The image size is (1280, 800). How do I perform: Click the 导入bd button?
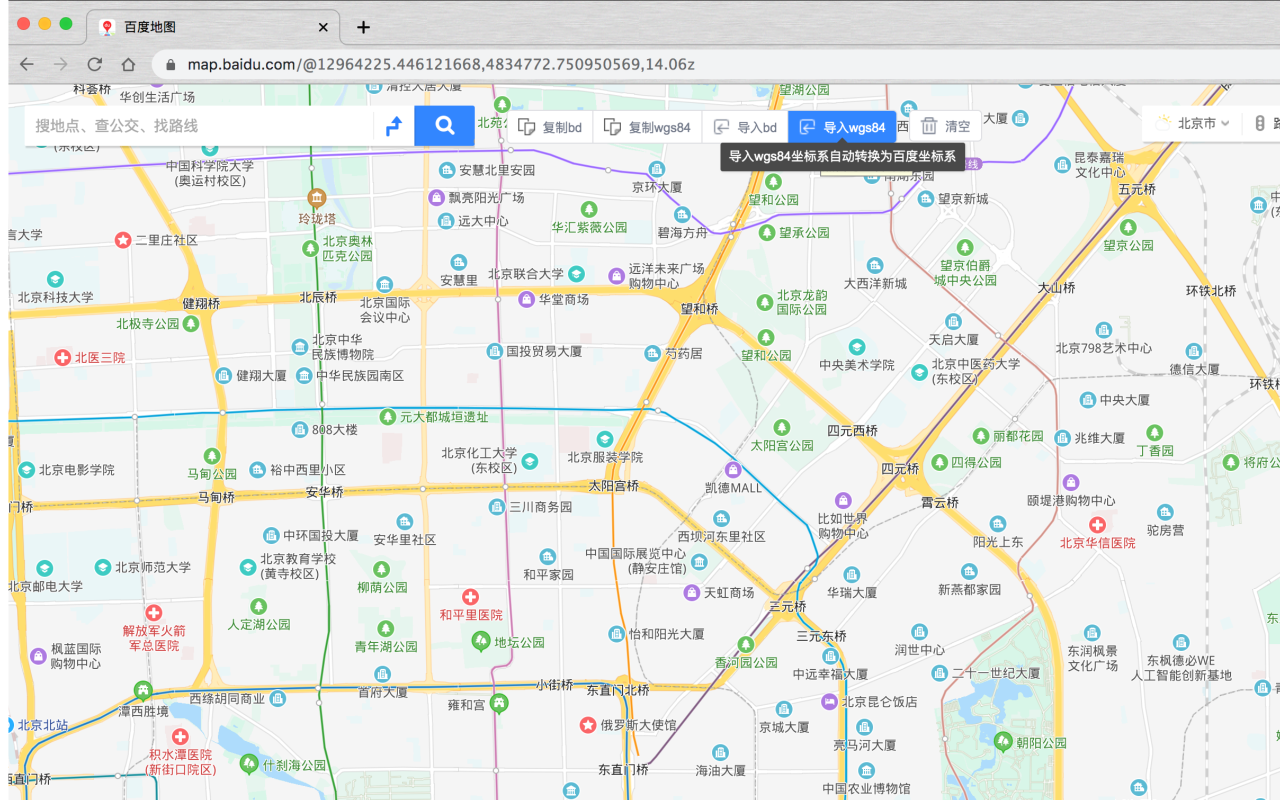point(745,126)
